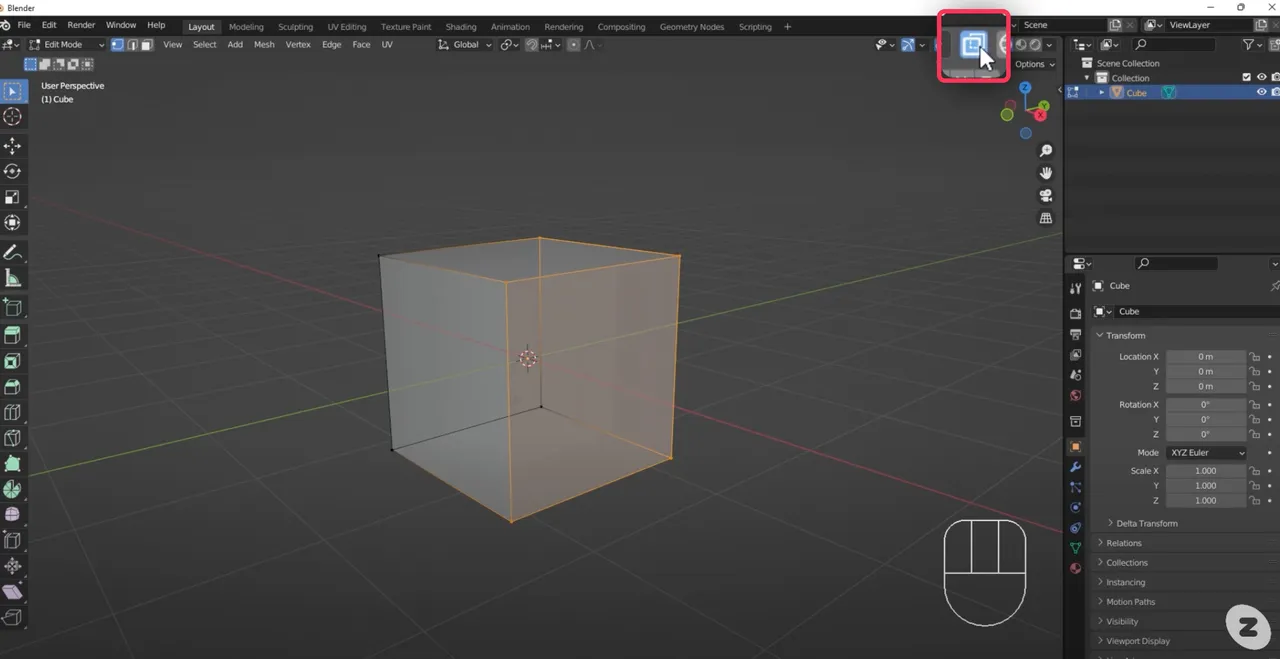
Task: Enable edge select mode in header
Action: (131, 45)
